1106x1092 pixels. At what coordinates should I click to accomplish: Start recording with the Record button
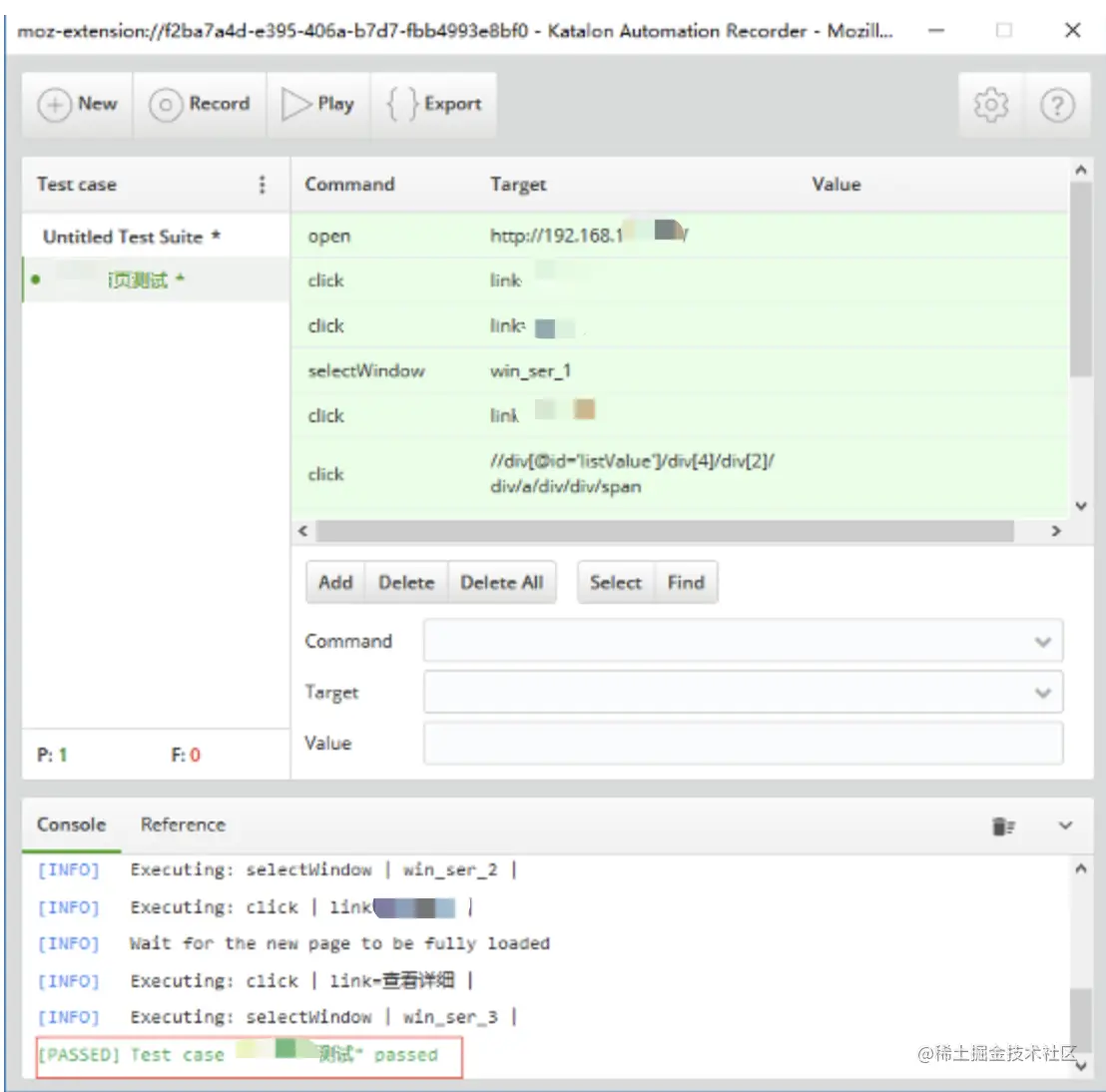200,105
